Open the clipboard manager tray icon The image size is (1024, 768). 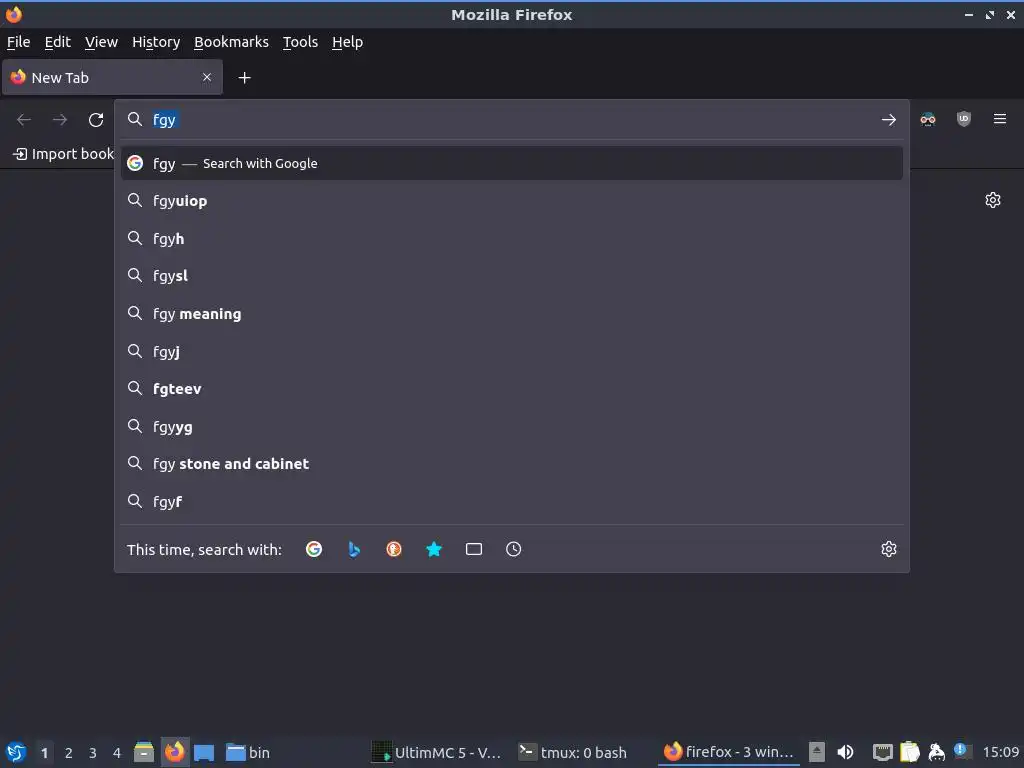point(909,752)
